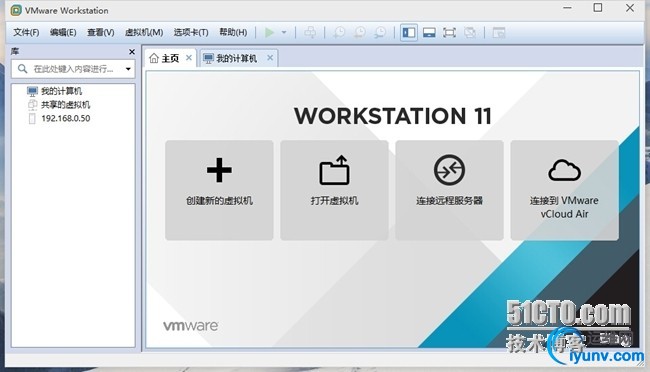Click the revert to snapshot icon
Image resolution: width=650 pixels, height=372 pixels.
pos(360,32)
